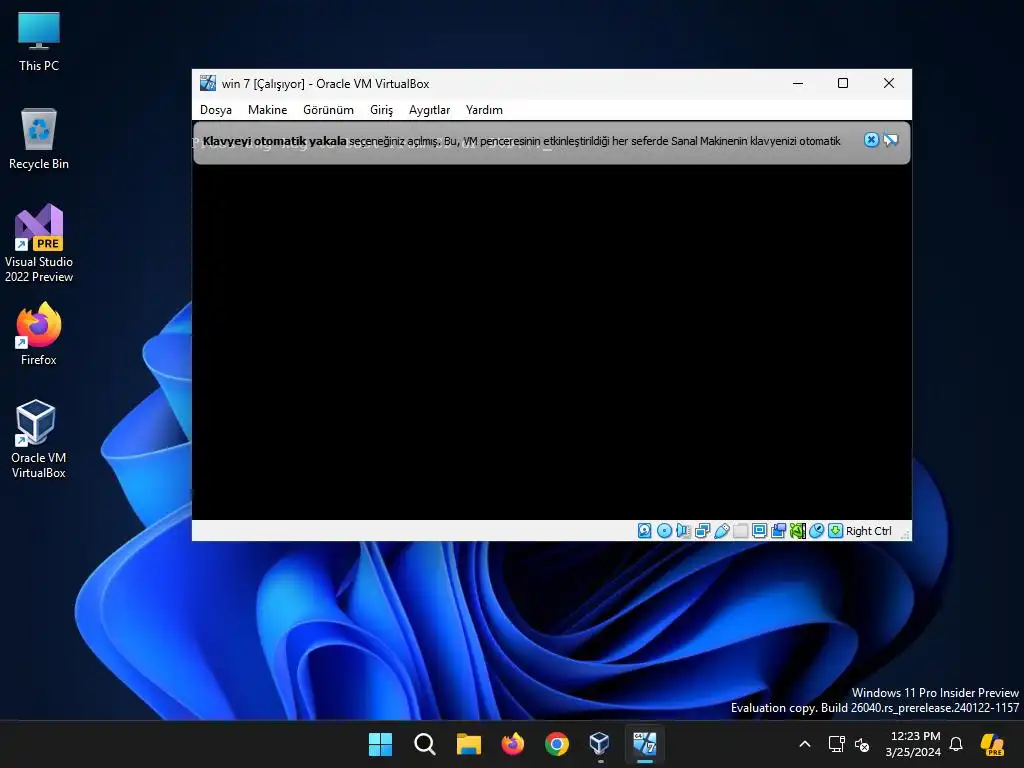Expand the hidden system tray icons
Screen dimensions: 1024x768
click(805, 744)
